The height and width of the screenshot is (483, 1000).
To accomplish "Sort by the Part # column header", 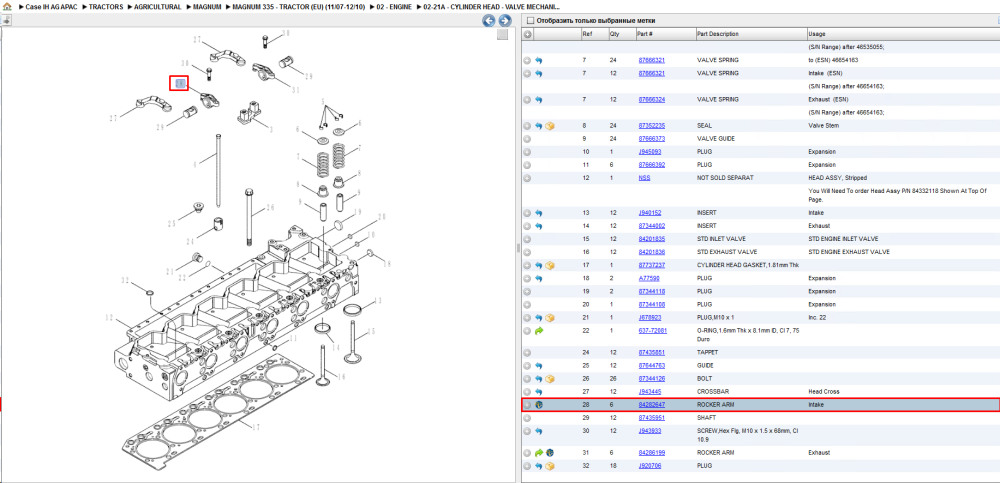I will point(665,34).
